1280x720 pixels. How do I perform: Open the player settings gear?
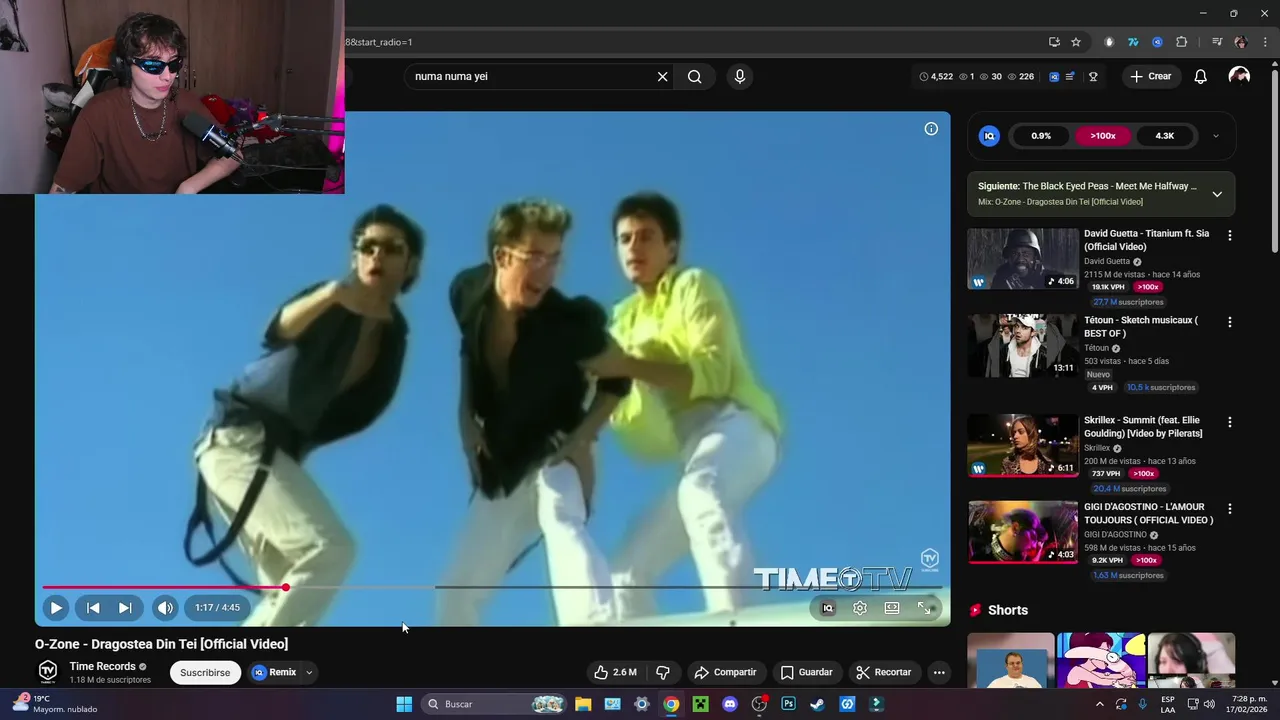click(x=860, y=608)
